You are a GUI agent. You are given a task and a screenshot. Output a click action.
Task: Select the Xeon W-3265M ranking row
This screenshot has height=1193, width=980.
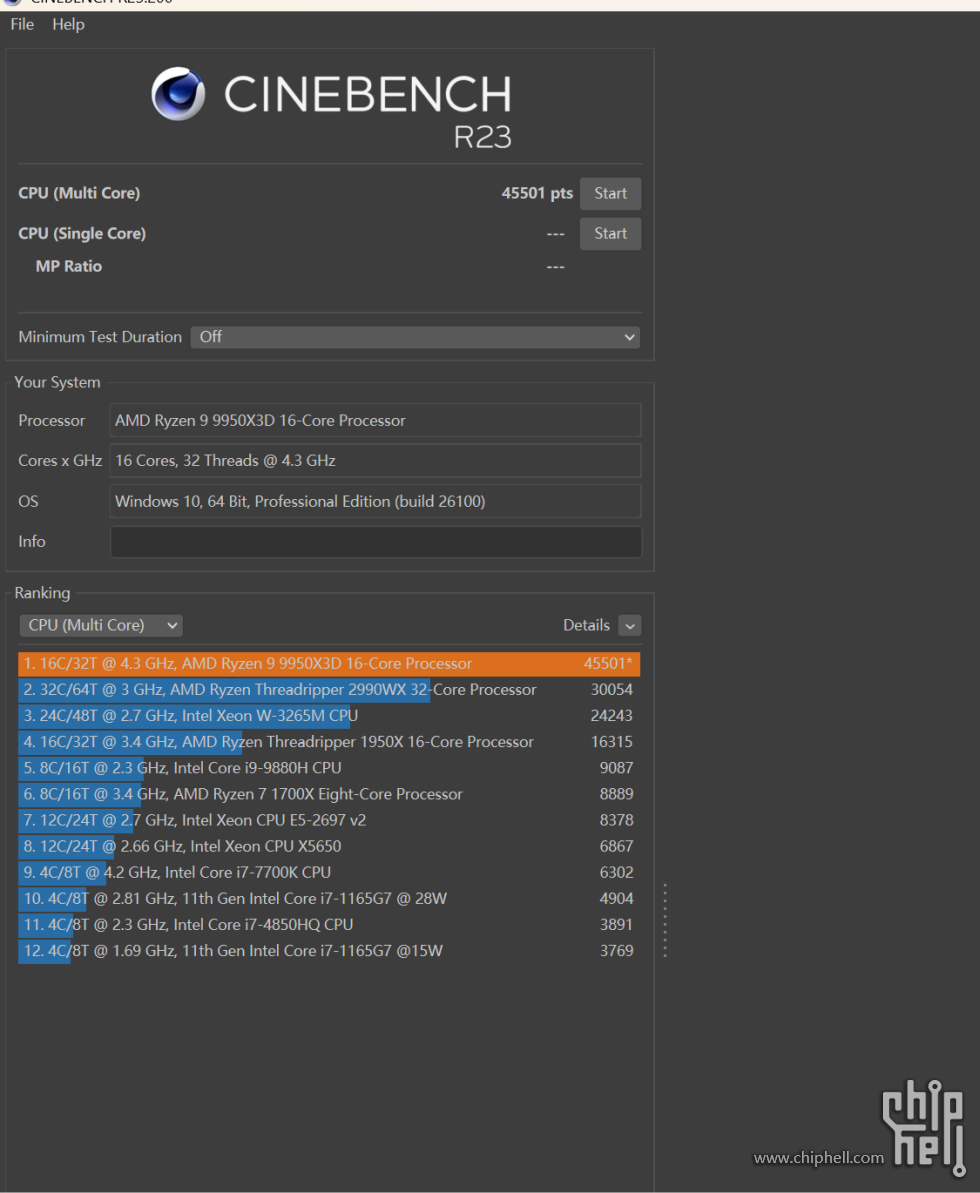(x=329, y=716)
